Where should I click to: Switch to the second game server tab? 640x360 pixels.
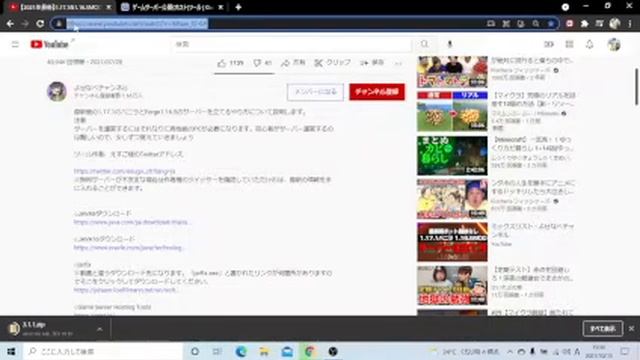pyautogui.click(x=173, y=7)
